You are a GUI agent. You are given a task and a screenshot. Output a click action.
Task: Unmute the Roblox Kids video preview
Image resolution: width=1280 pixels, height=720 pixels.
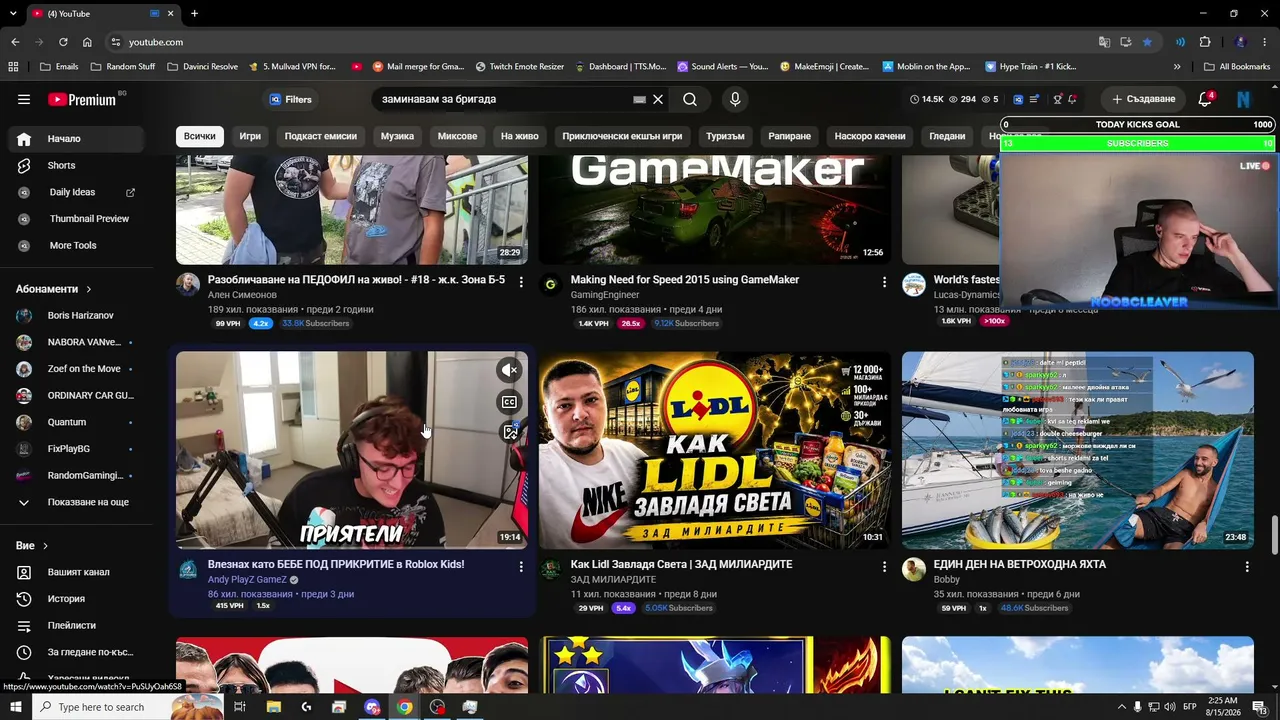(x=510, y=370)
